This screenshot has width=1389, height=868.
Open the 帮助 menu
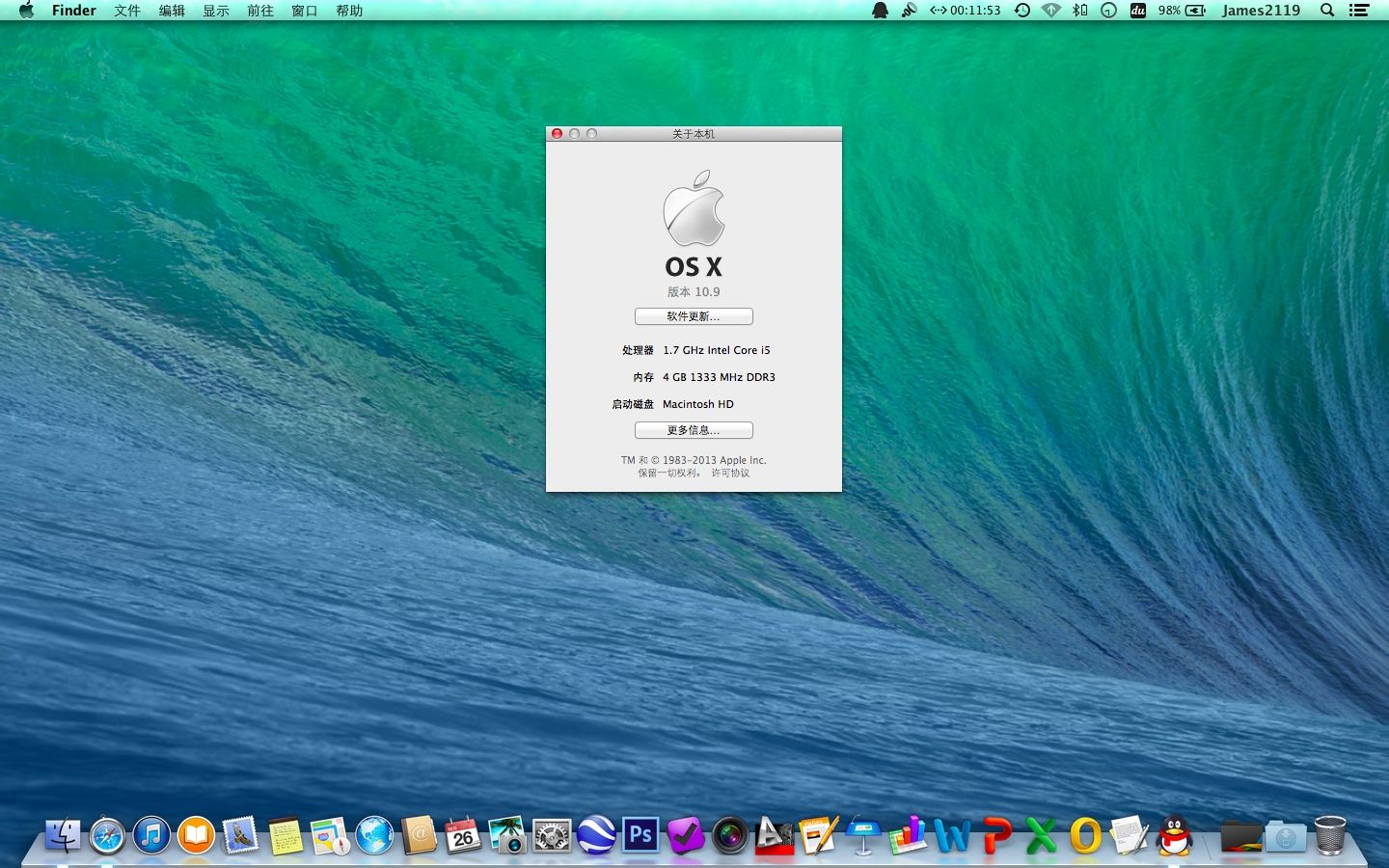(349, 11)
